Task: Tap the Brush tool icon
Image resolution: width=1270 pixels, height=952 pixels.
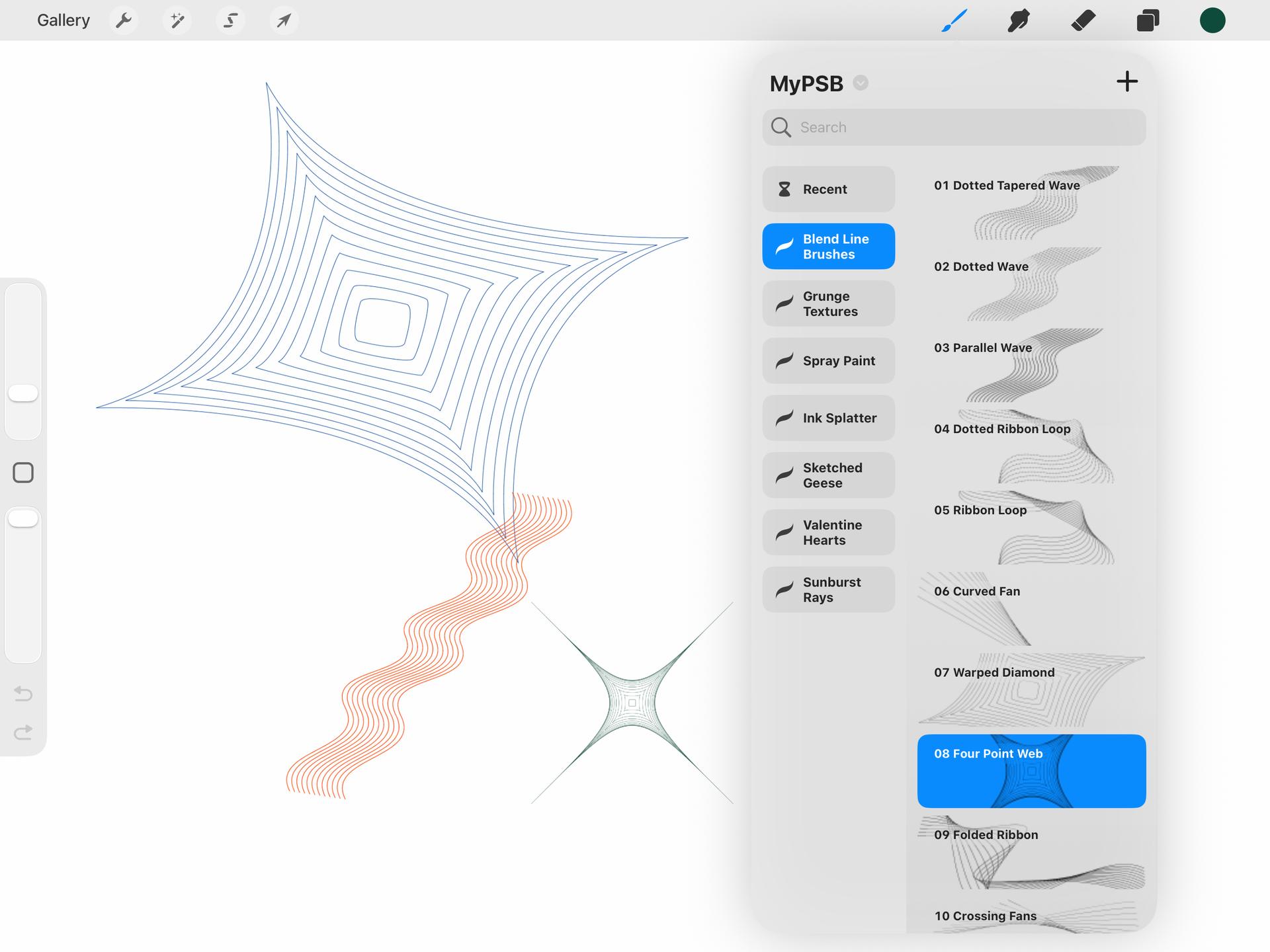Action: click(954, 20)
